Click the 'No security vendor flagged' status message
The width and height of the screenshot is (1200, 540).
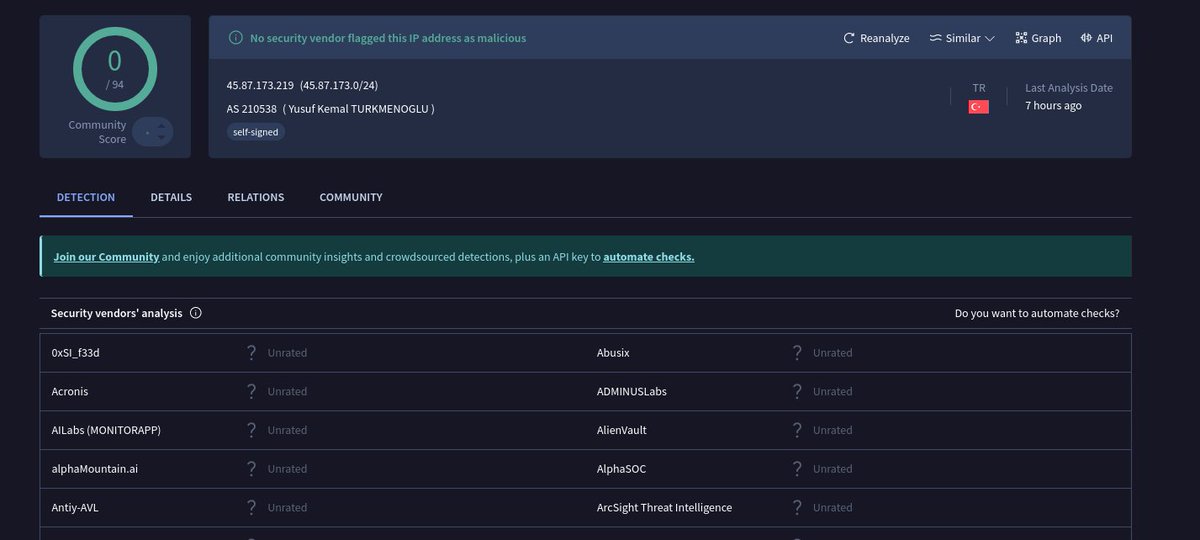point(388,38)
